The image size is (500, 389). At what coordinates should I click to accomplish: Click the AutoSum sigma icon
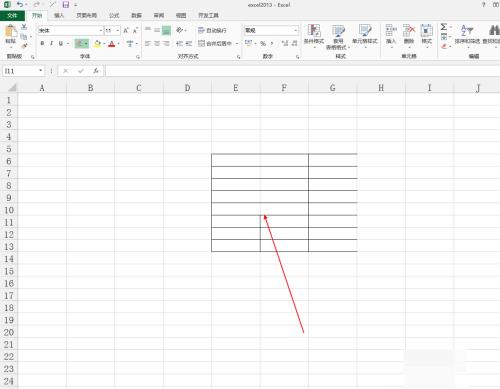click(x=444, y=27)
